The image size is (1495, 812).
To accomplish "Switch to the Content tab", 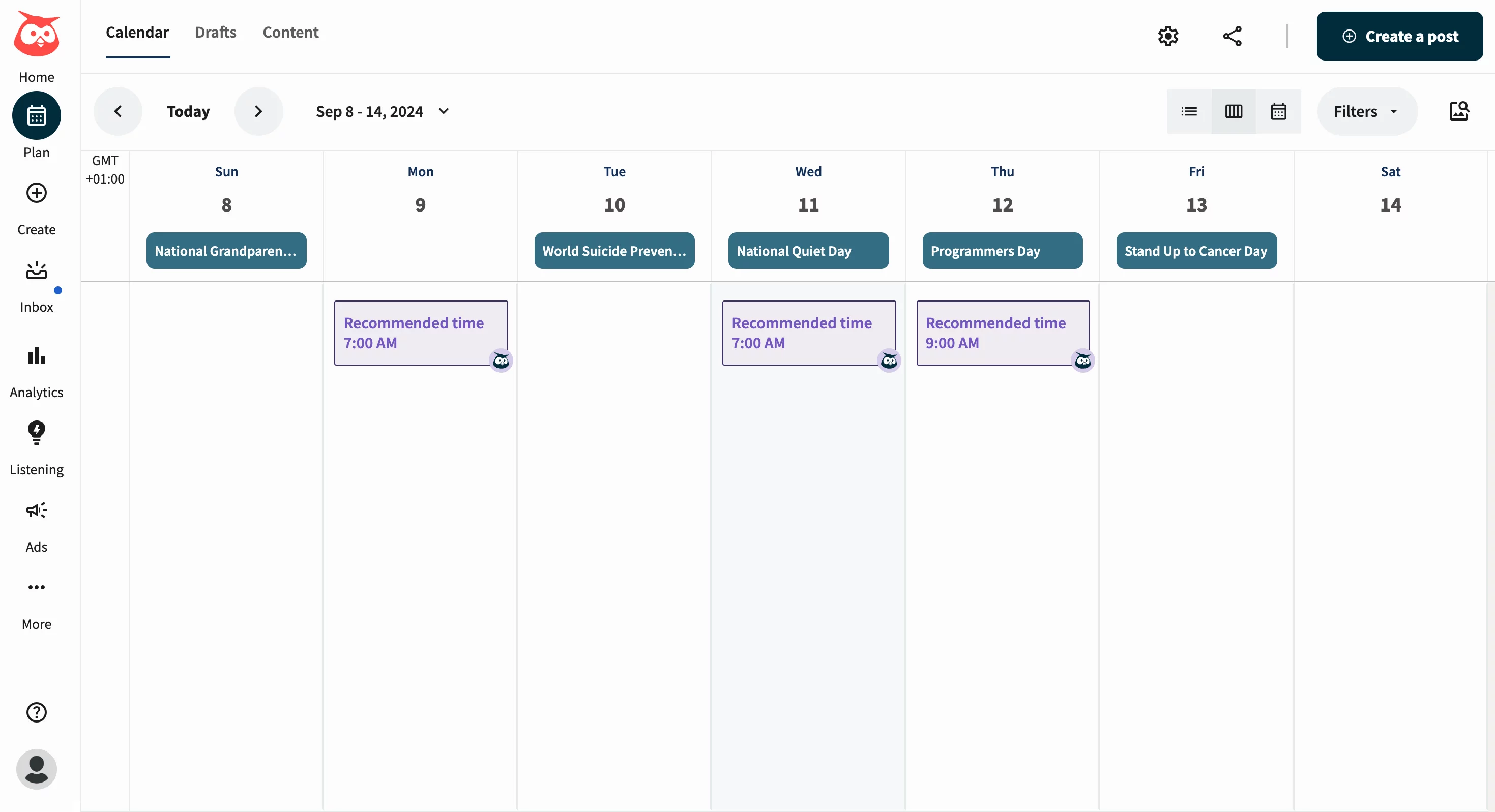I will (x=290, y=31).
